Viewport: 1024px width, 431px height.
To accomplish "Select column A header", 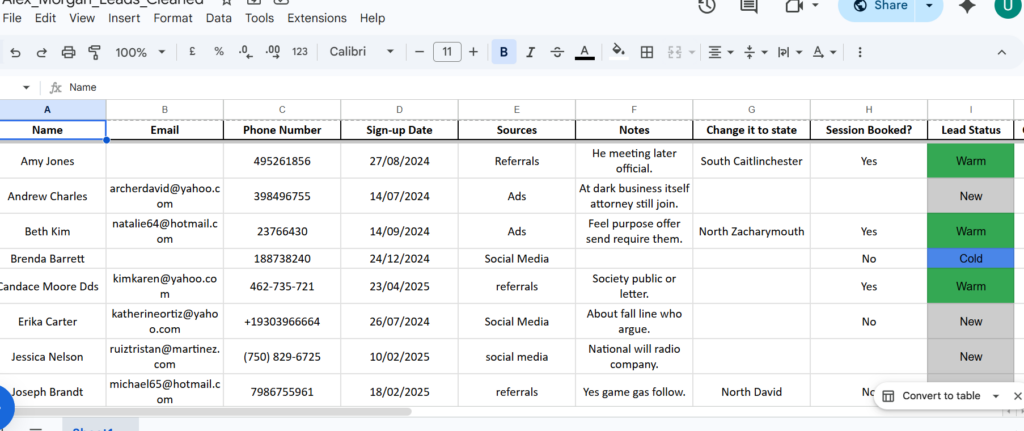I will 47,110.
